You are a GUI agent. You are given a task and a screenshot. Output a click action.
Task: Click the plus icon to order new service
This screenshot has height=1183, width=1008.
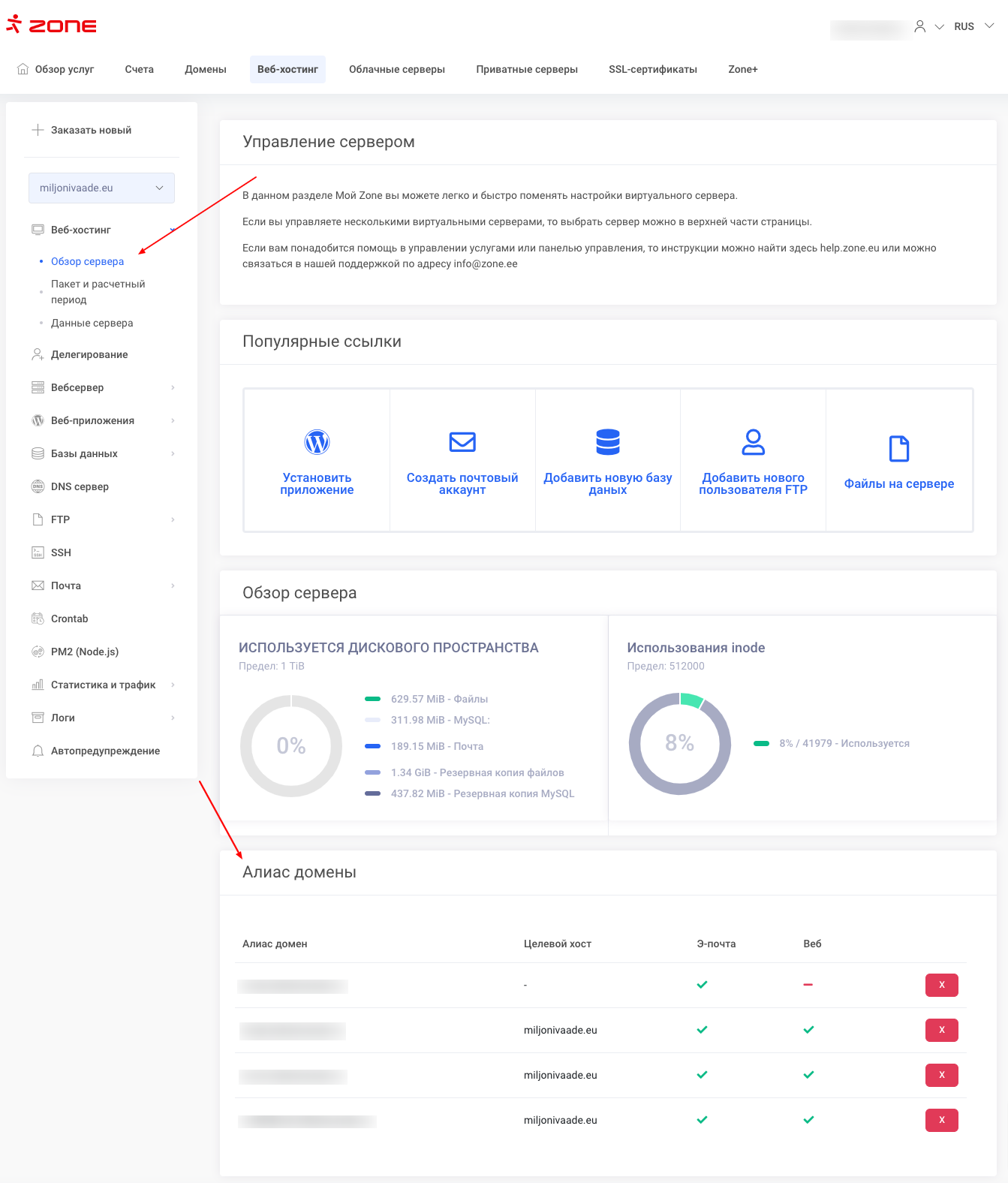pos(38,130)
